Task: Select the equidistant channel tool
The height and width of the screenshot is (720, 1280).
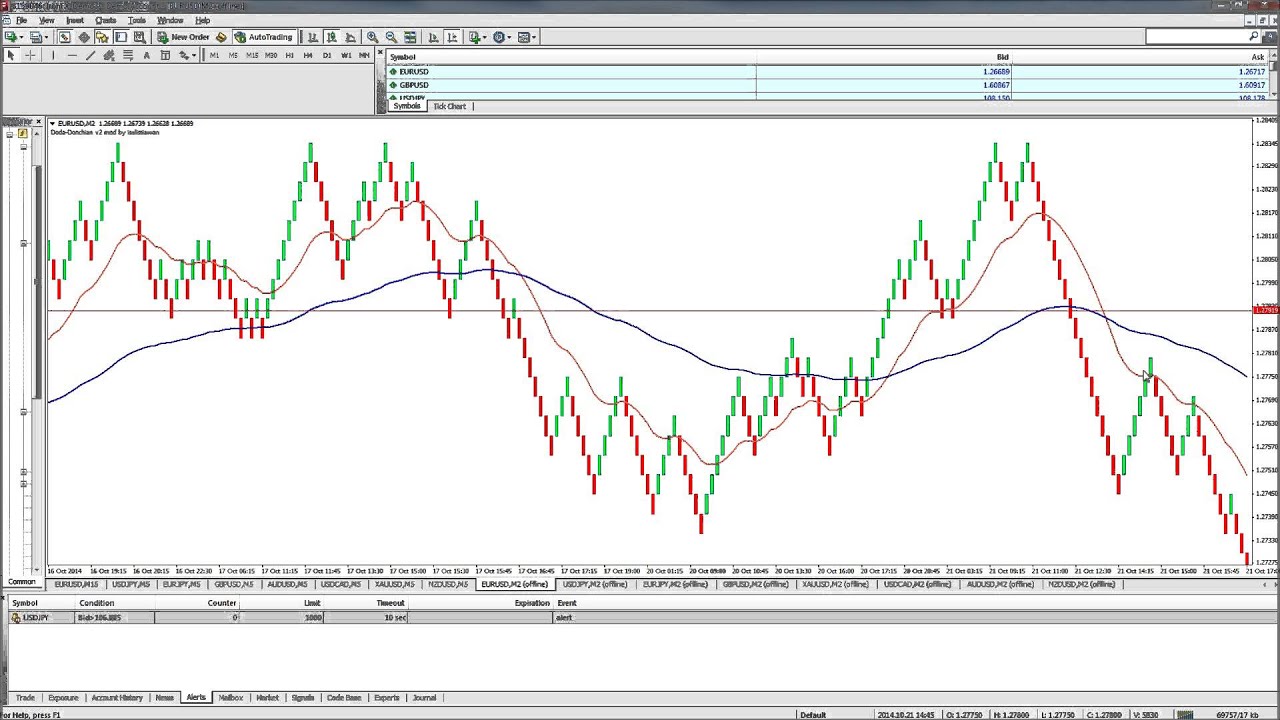Action: tap(108, 55)
